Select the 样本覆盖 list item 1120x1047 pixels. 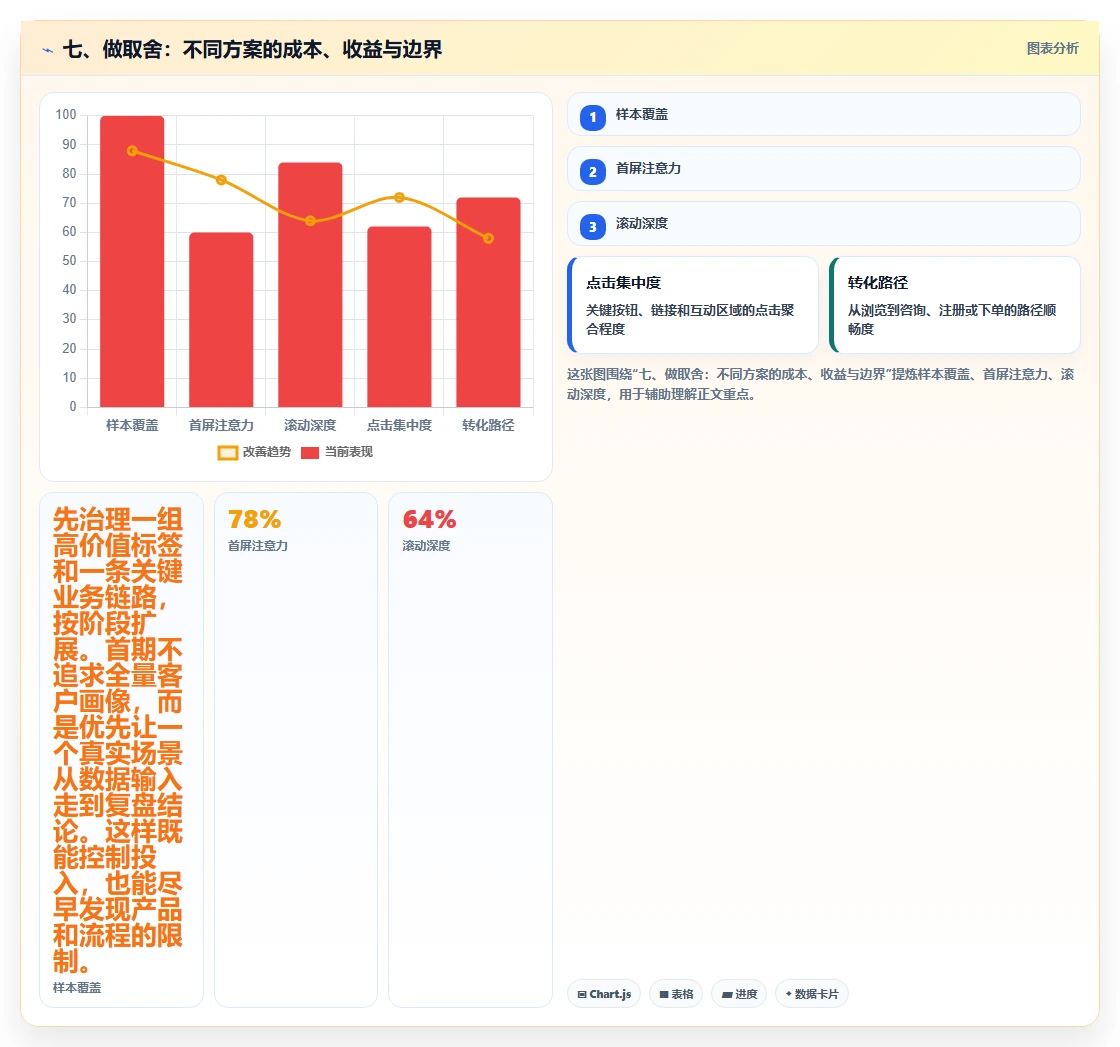click(823, 114)
